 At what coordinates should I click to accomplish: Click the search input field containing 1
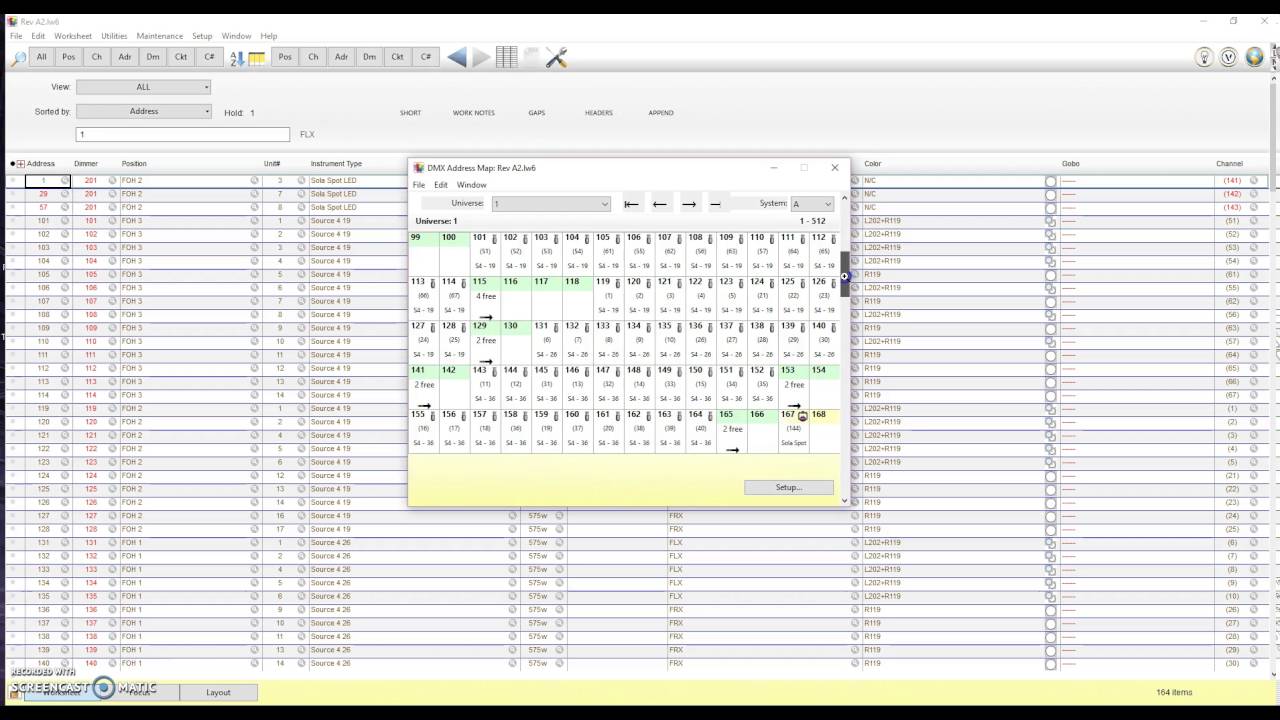pos(183,134)
